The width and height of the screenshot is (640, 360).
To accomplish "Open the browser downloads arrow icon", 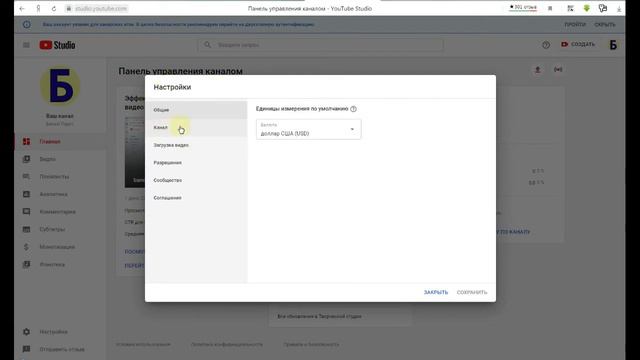I will pos(619,9).
